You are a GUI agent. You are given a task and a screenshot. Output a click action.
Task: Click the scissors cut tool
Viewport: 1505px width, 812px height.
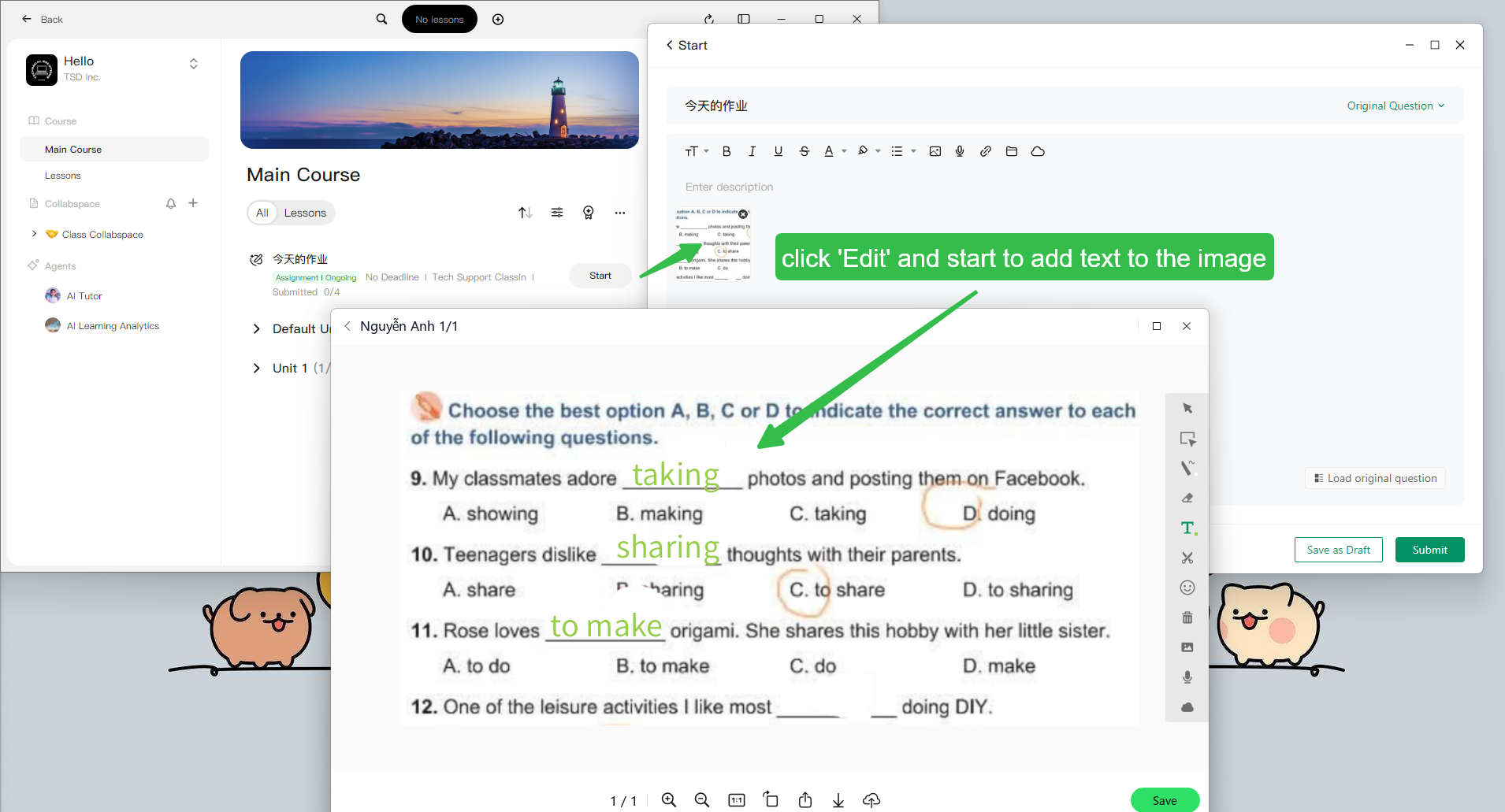tap(1187, 558)
